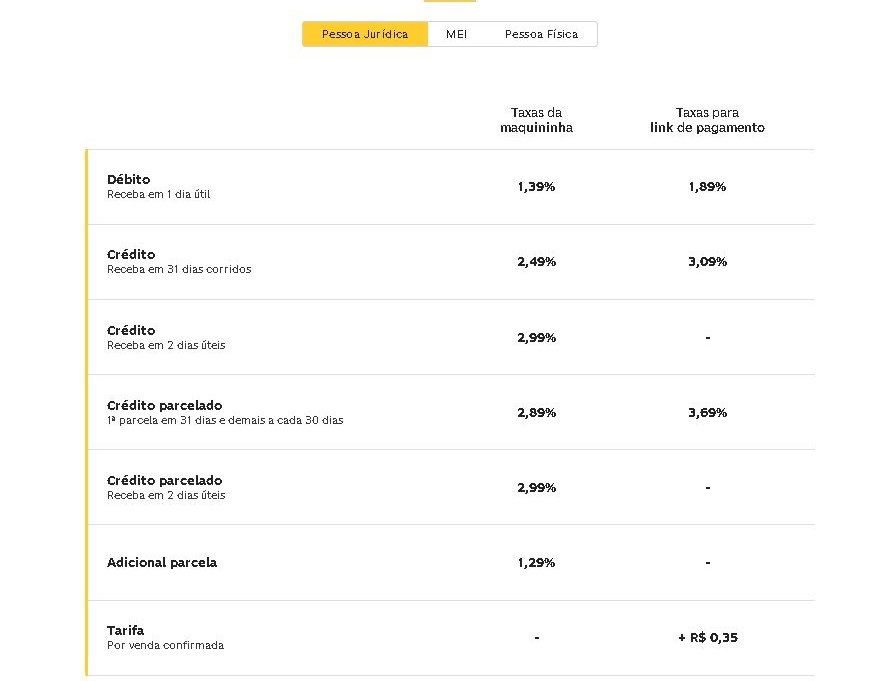Click the 1,39% débito maquininha rate
The image size is (895, 681).
coord(536,187)
